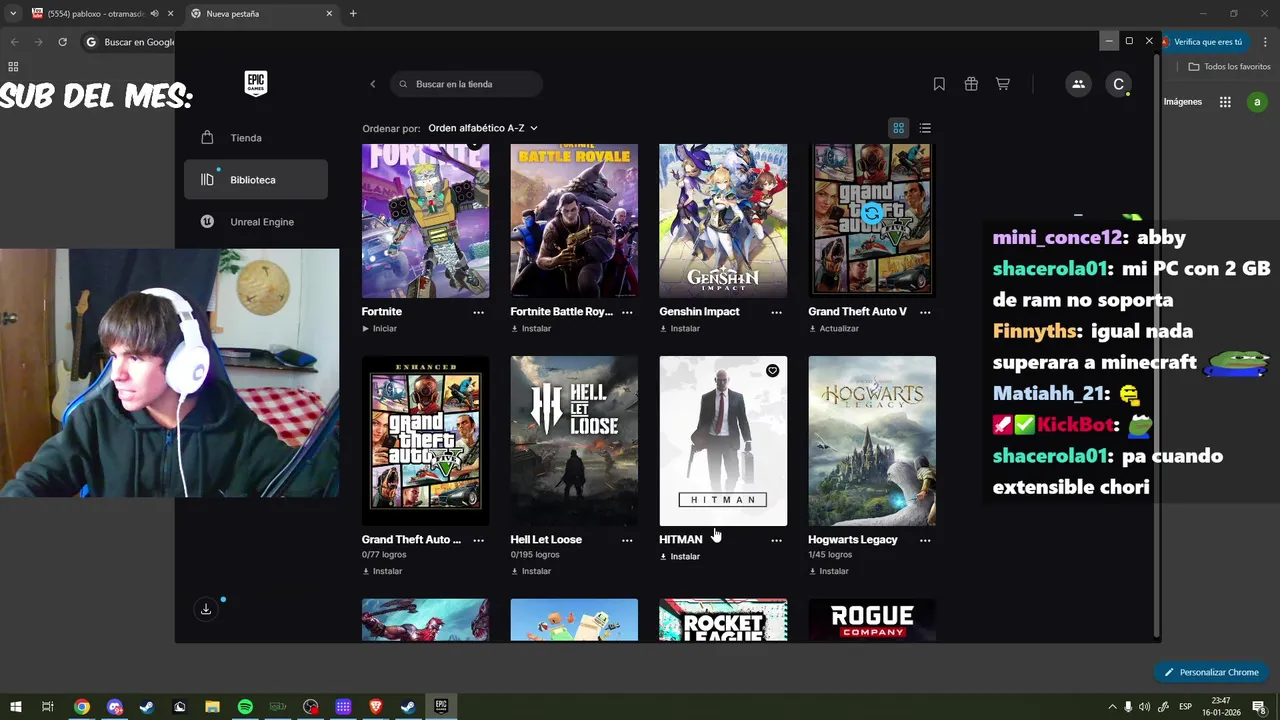Open the Google account avatar in Chrome
1280x720 pixels.
pyautogui.click(x=1257, y=102)
